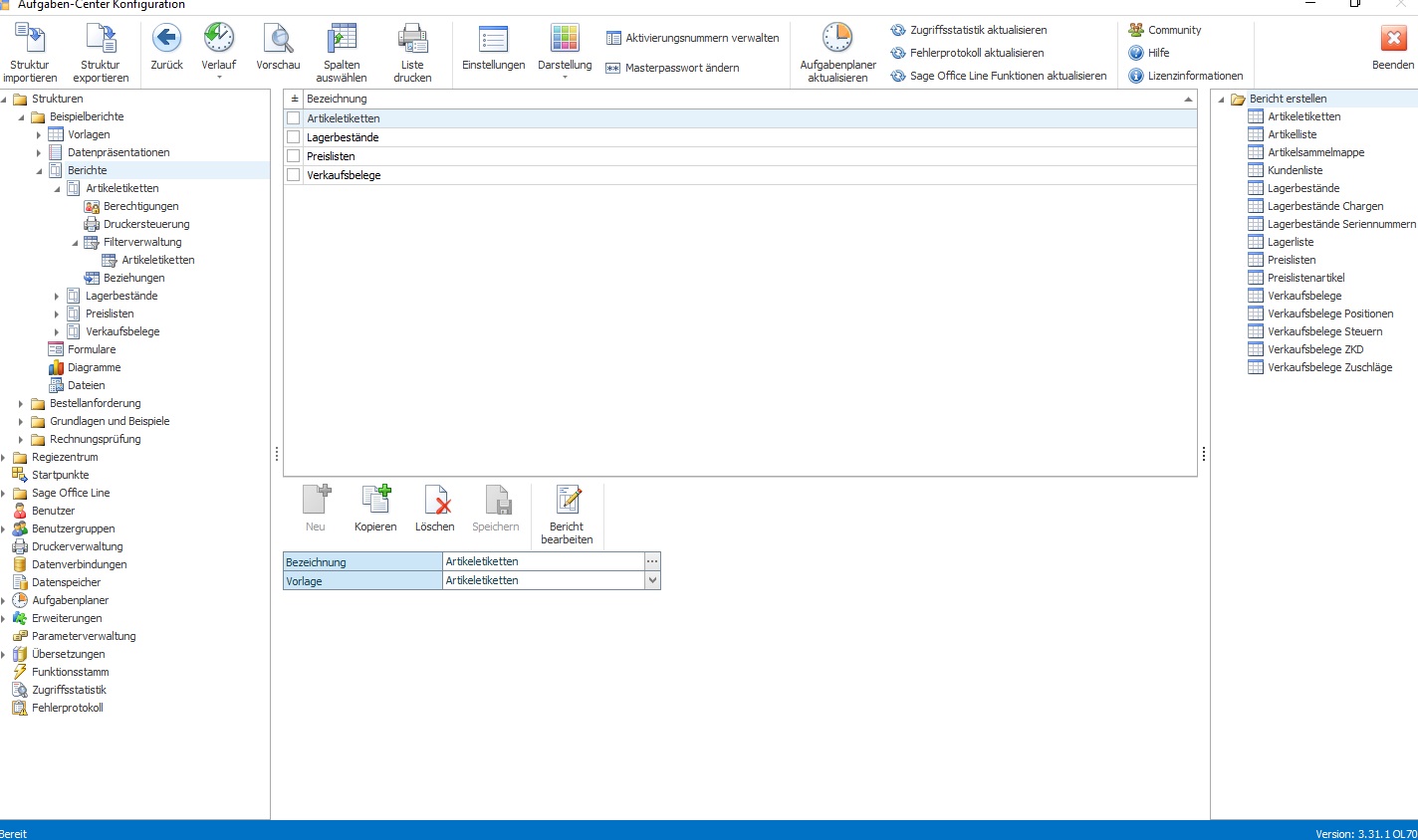Print the list with Liste drucken
Screen dimensions: 1418x840
tap(412, 39)
